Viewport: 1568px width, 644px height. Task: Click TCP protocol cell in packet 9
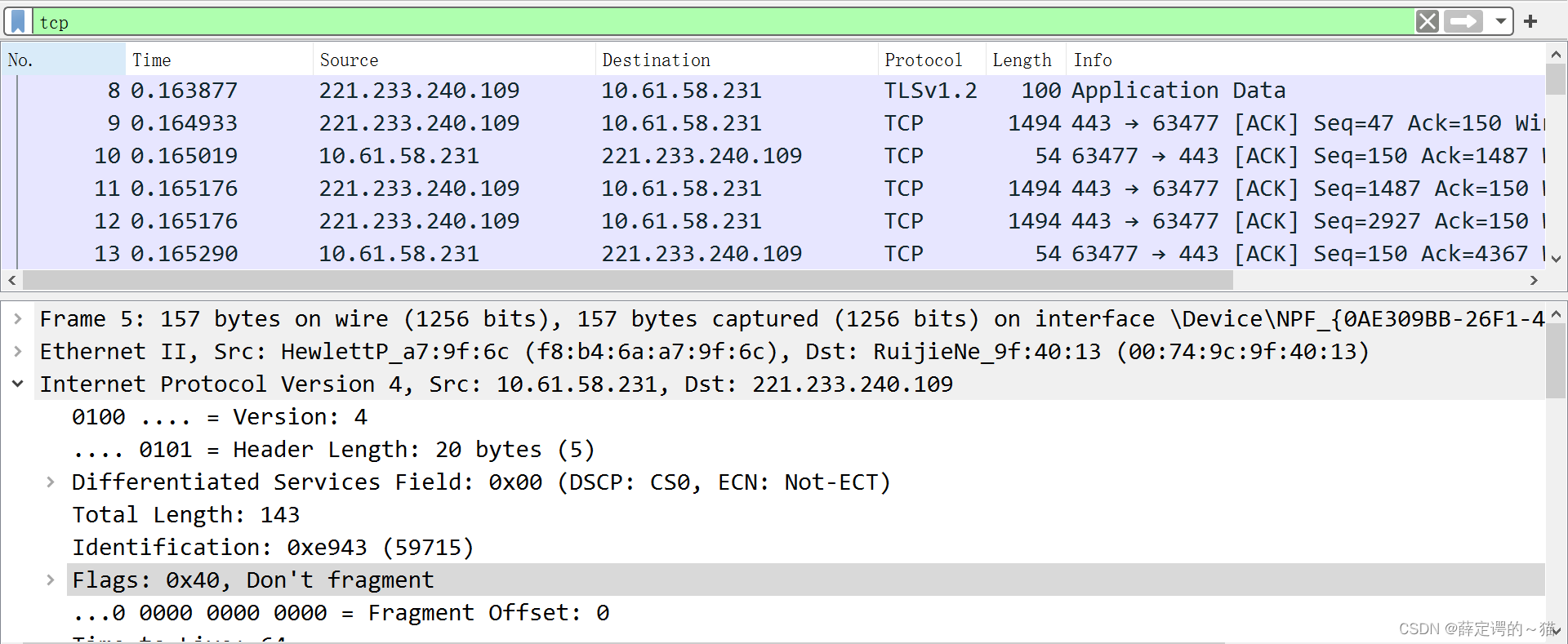click(x=903, y=123)
